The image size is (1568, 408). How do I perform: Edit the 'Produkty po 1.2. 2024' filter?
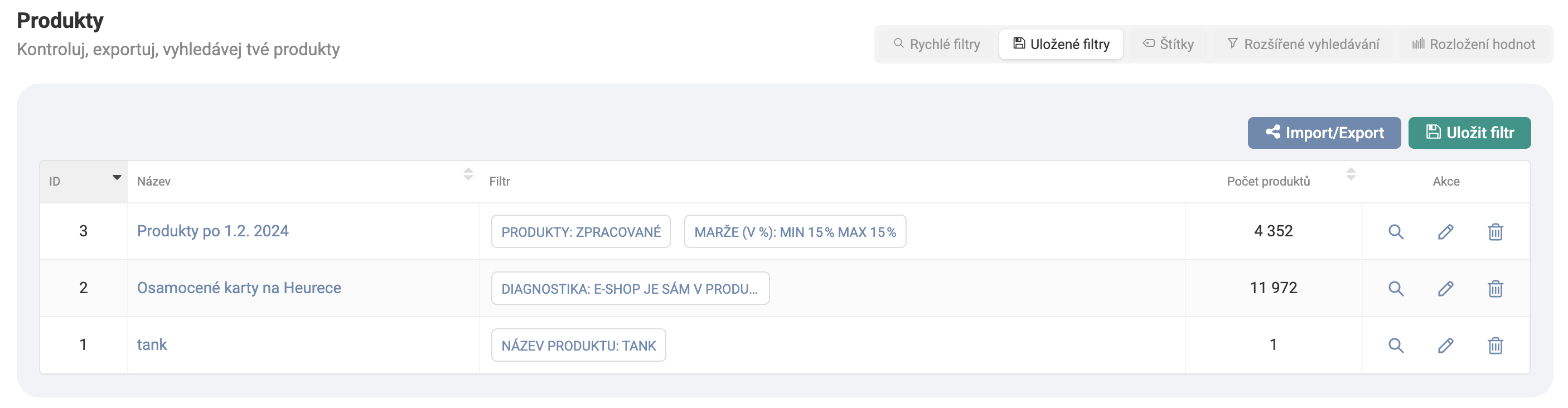point(1445,232)
